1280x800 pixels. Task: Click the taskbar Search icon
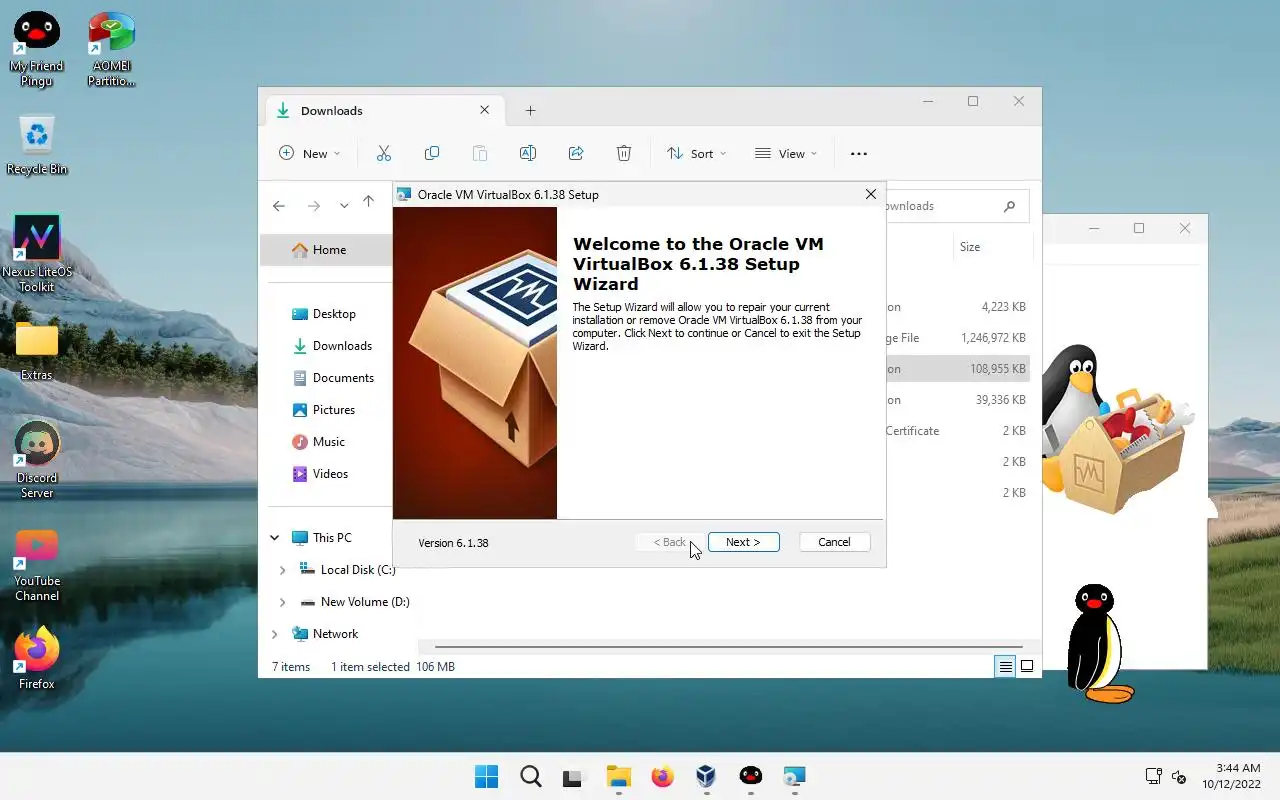(x=531, y=776)
